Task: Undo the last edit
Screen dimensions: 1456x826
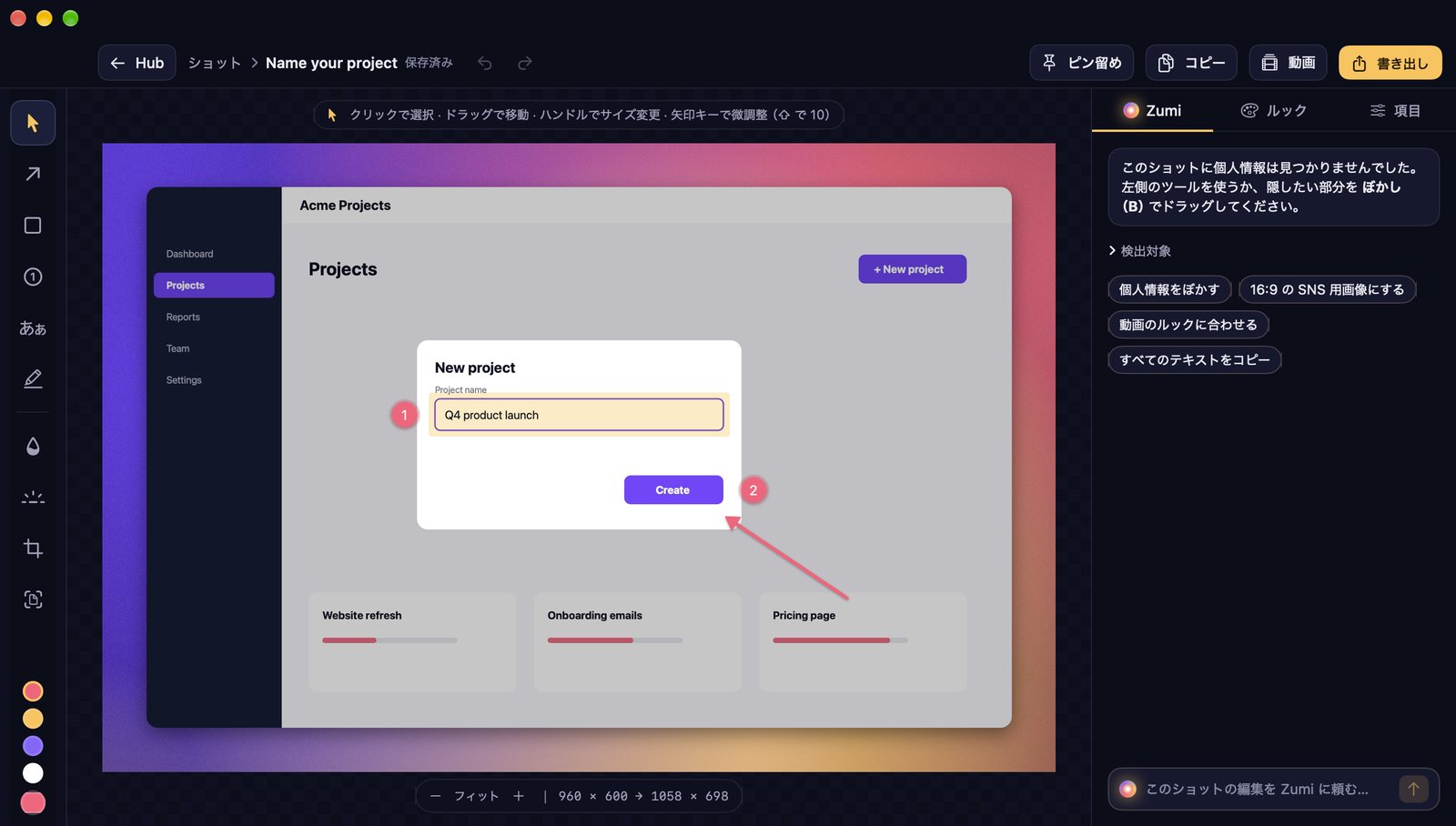Action: pyautogui.click(x=485, y=63)
